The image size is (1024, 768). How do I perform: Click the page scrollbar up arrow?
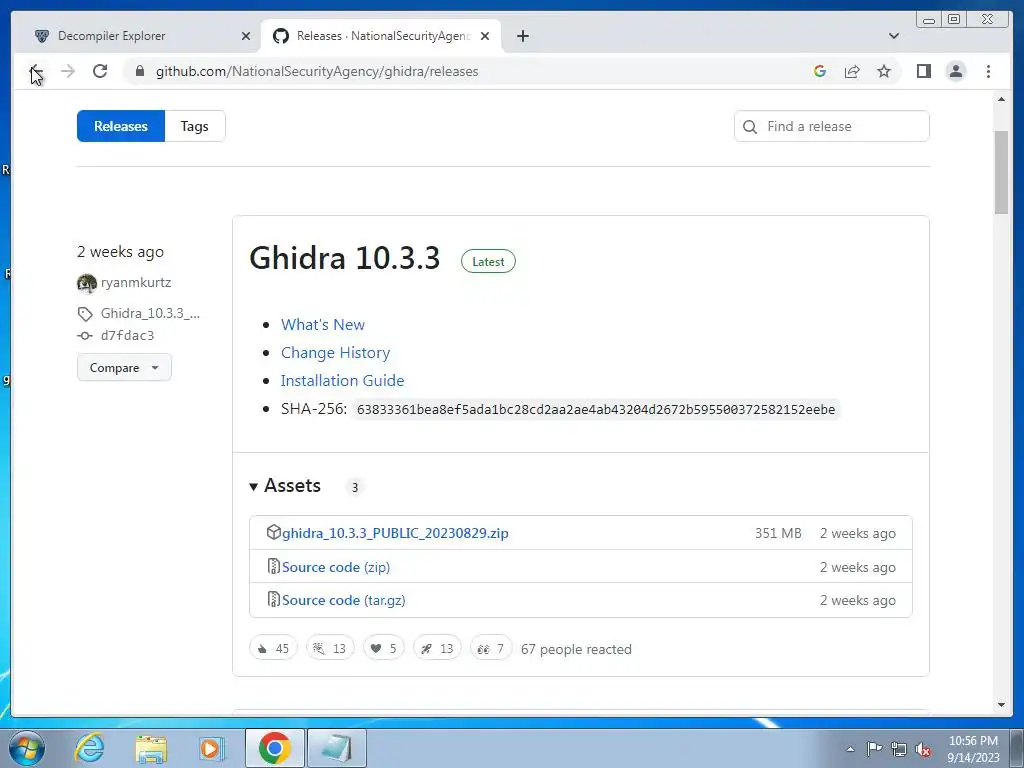tap(1001, 99)
